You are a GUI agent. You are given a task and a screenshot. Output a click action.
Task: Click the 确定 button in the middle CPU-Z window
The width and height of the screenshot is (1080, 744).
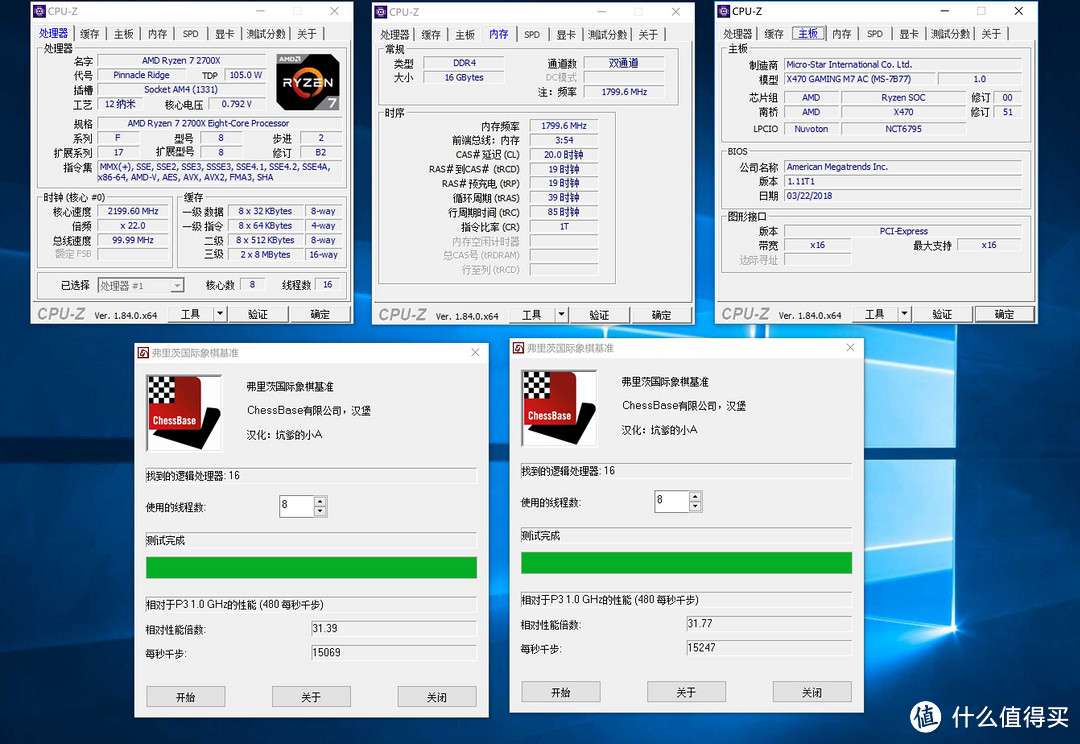coord(661,315)
